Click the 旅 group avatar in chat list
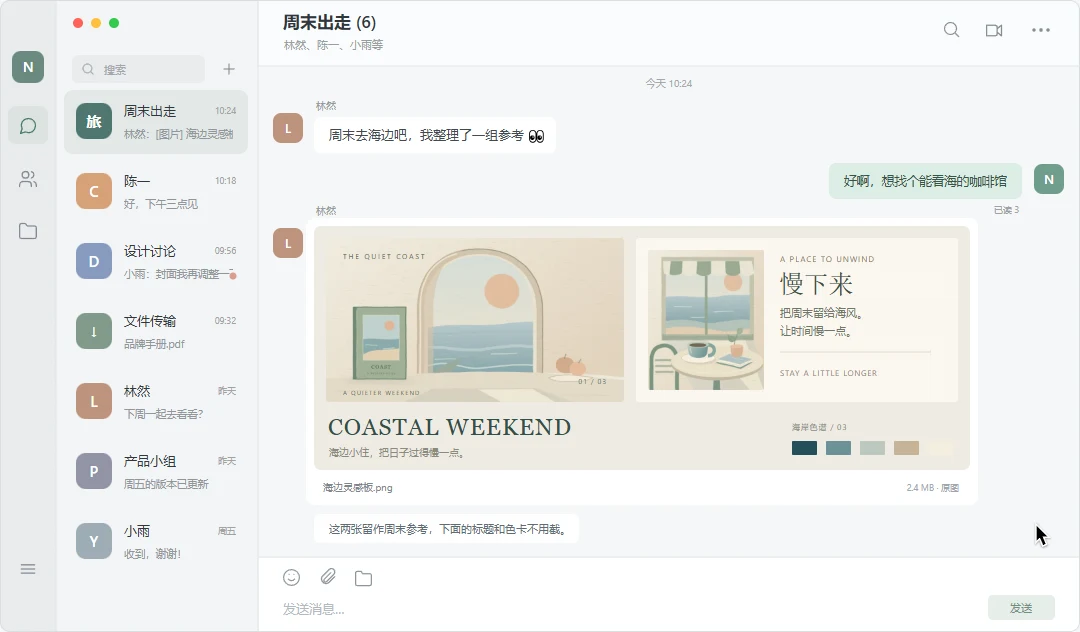The height and width of the screenshot is (632, 1080). (94, 122)
